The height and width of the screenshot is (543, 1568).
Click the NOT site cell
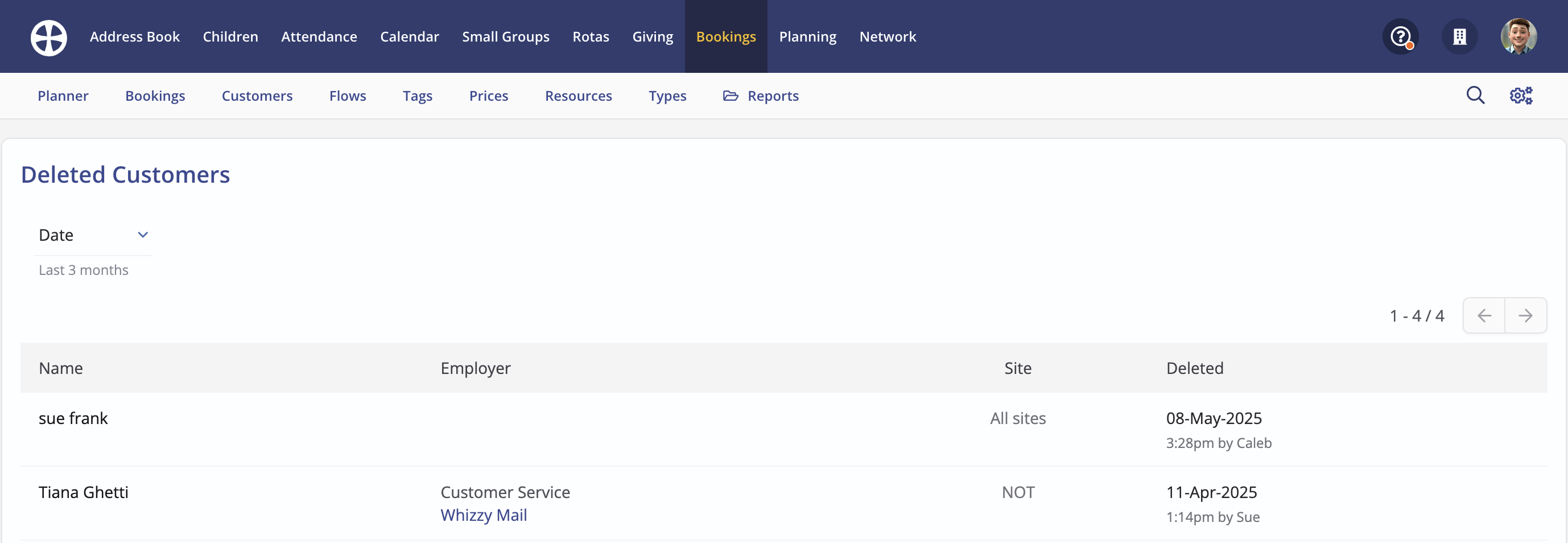point(1018,492)
